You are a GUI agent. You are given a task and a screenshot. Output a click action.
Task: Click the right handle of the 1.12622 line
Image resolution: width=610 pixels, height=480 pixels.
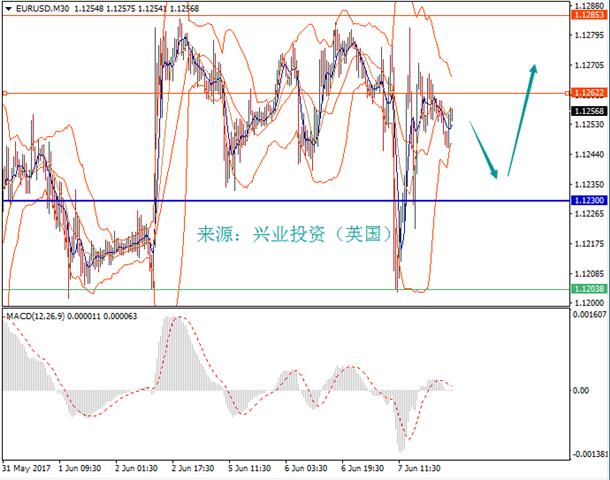568,93
